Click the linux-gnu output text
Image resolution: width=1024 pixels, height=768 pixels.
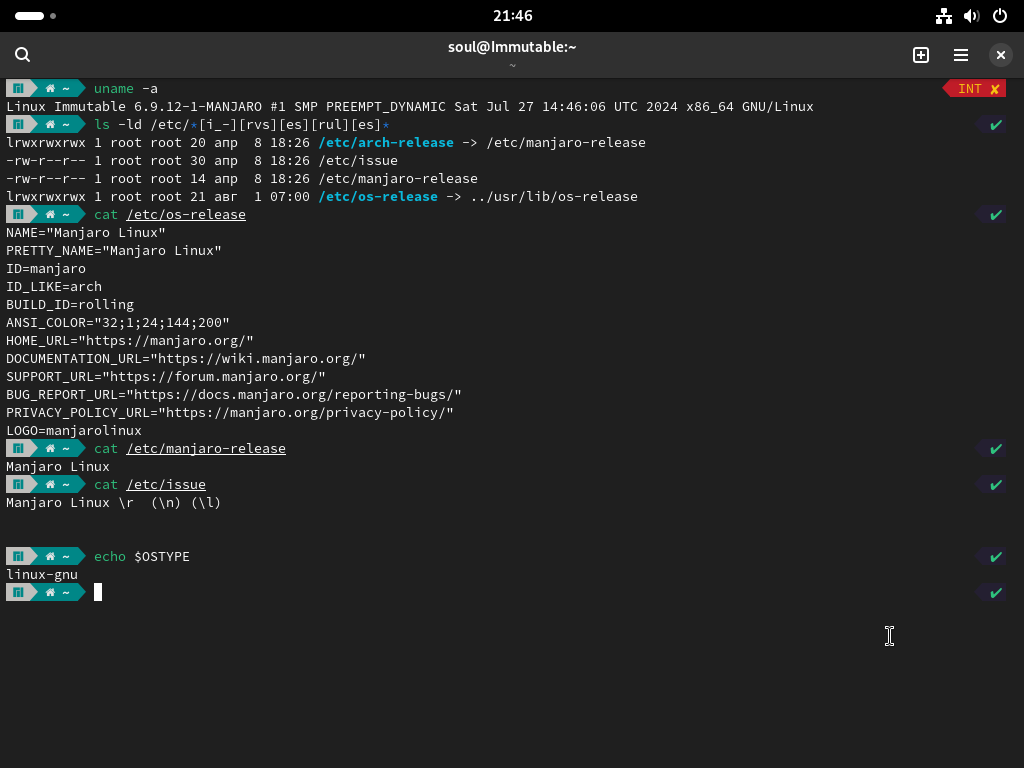[42, 574]
